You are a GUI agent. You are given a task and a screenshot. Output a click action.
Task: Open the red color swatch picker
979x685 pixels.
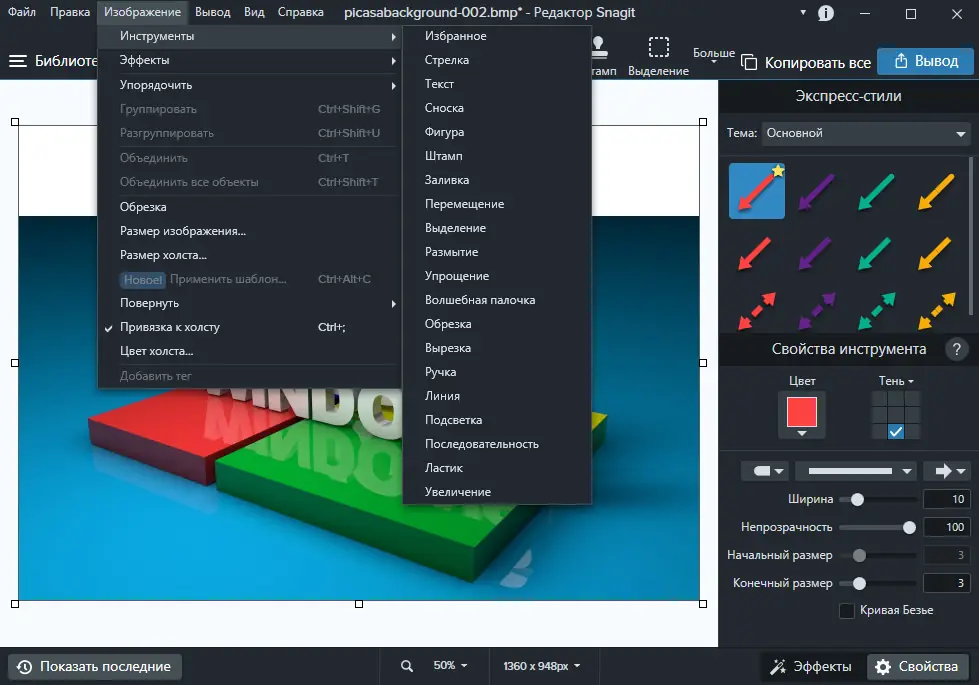click(802, 415)
